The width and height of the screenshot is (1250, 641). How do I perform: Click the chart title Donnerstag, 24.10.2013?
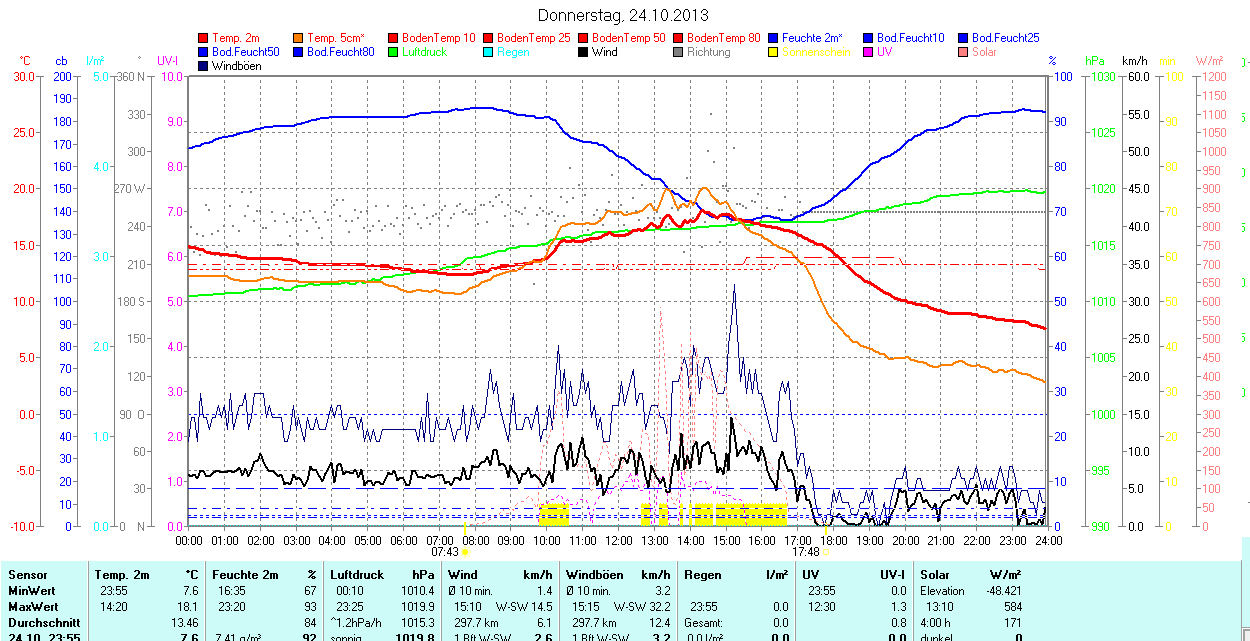623,15
